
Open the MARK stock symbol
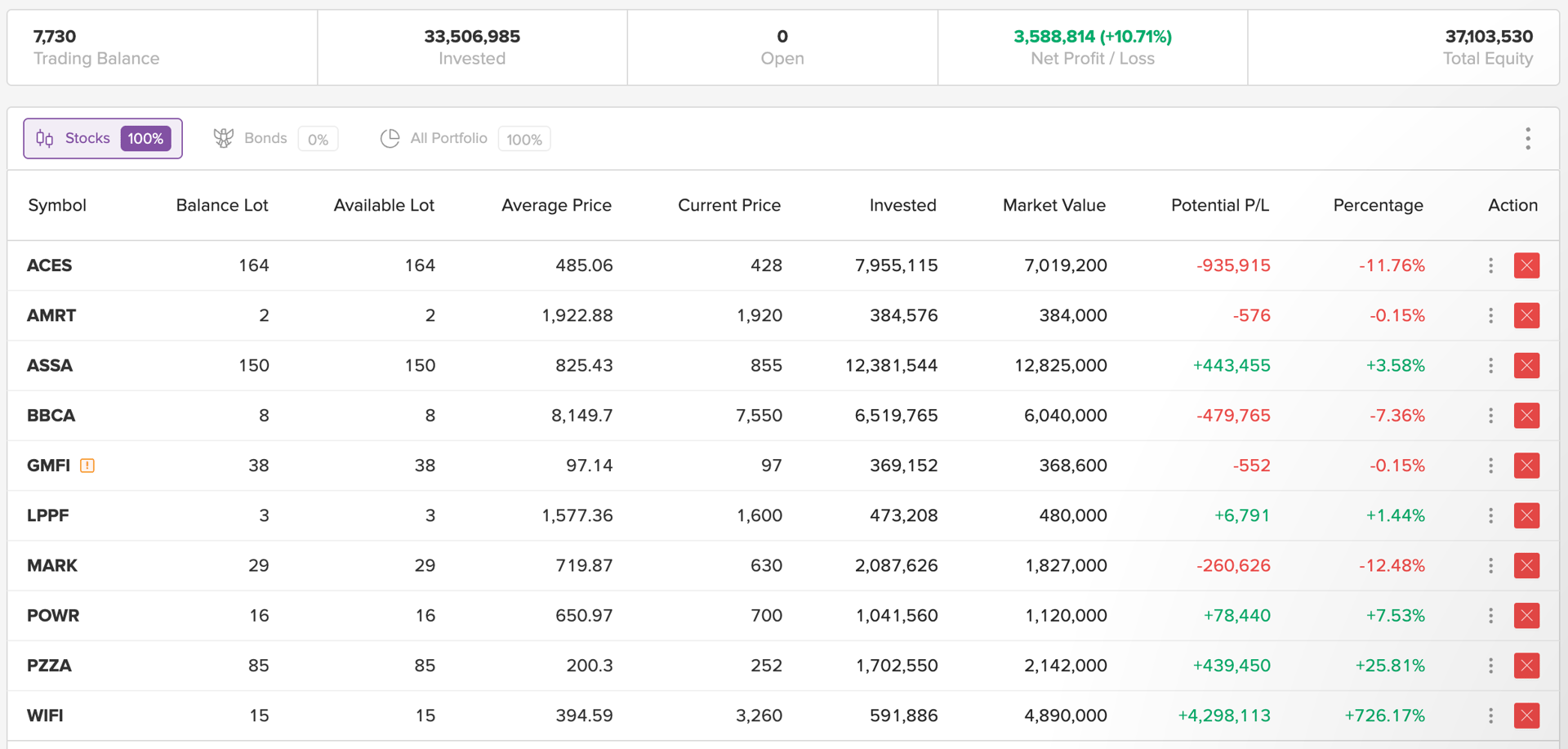pos(52,565)
